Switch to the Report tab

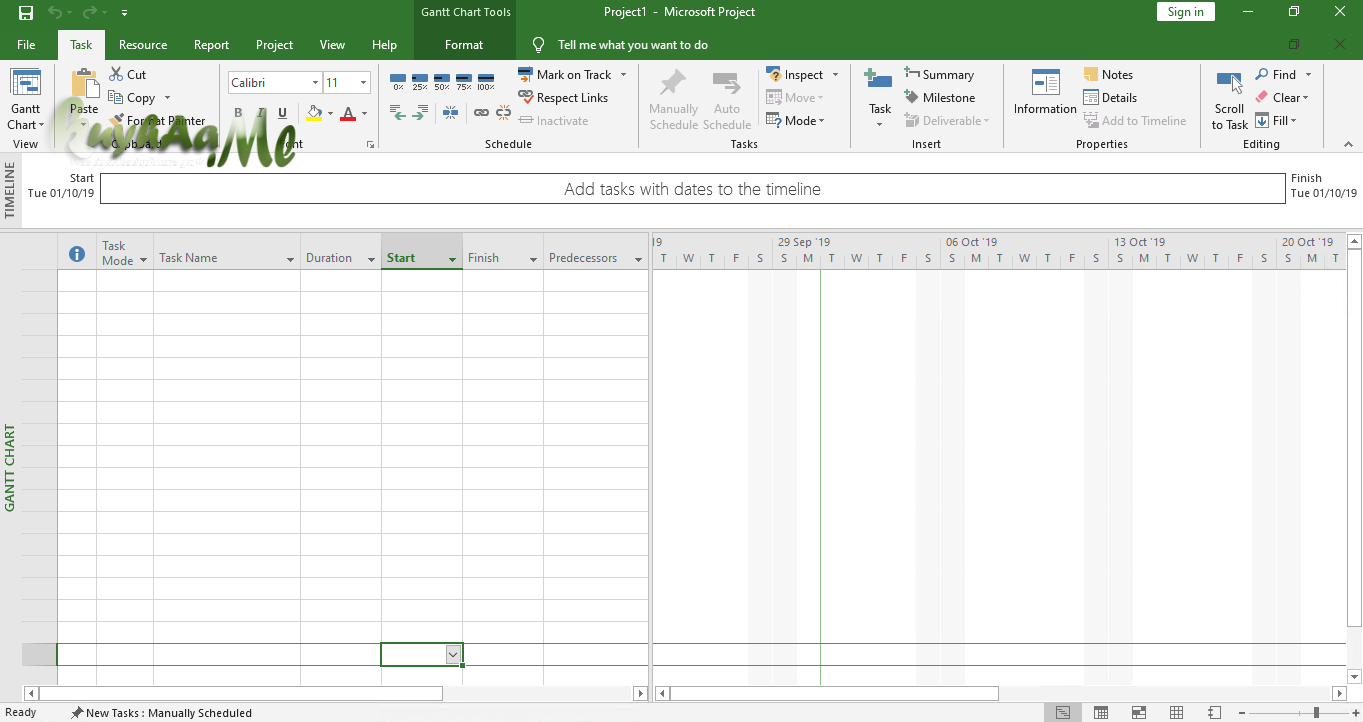[x=211, y=45]
